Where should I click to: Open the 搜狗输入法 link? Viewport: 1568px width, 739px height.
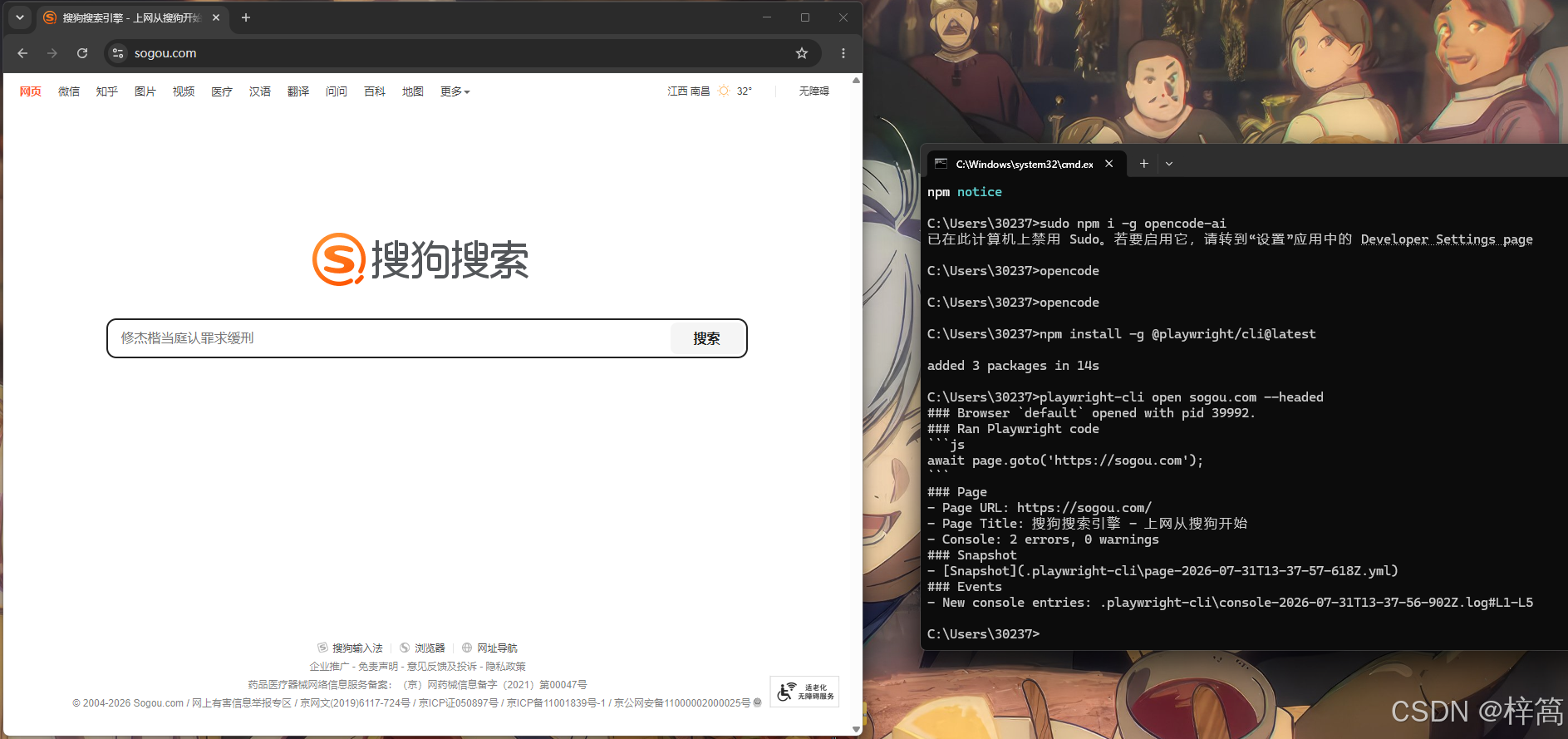(350, 648)
